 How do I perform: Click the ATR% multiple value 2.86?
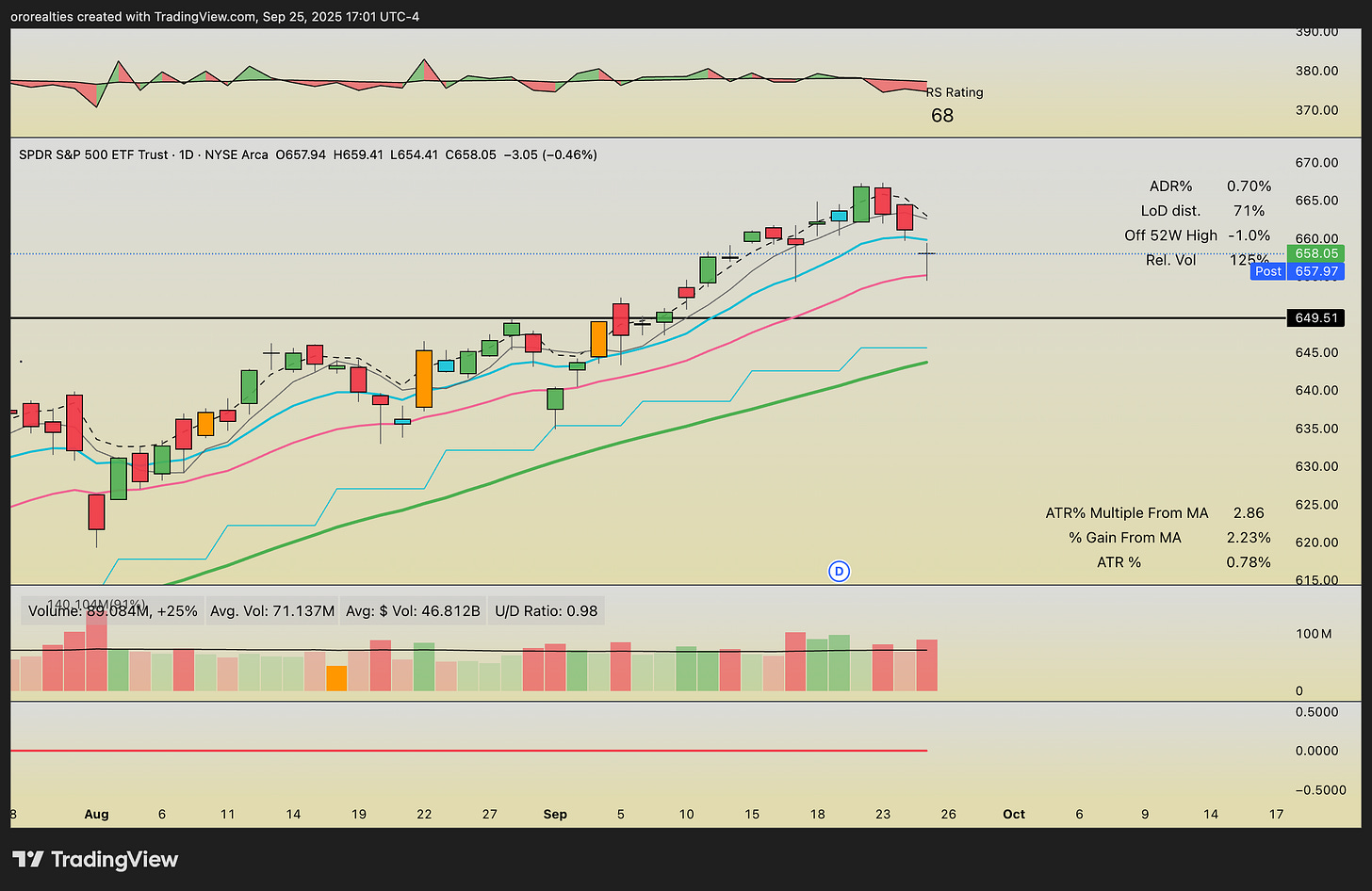(1249, 513)
